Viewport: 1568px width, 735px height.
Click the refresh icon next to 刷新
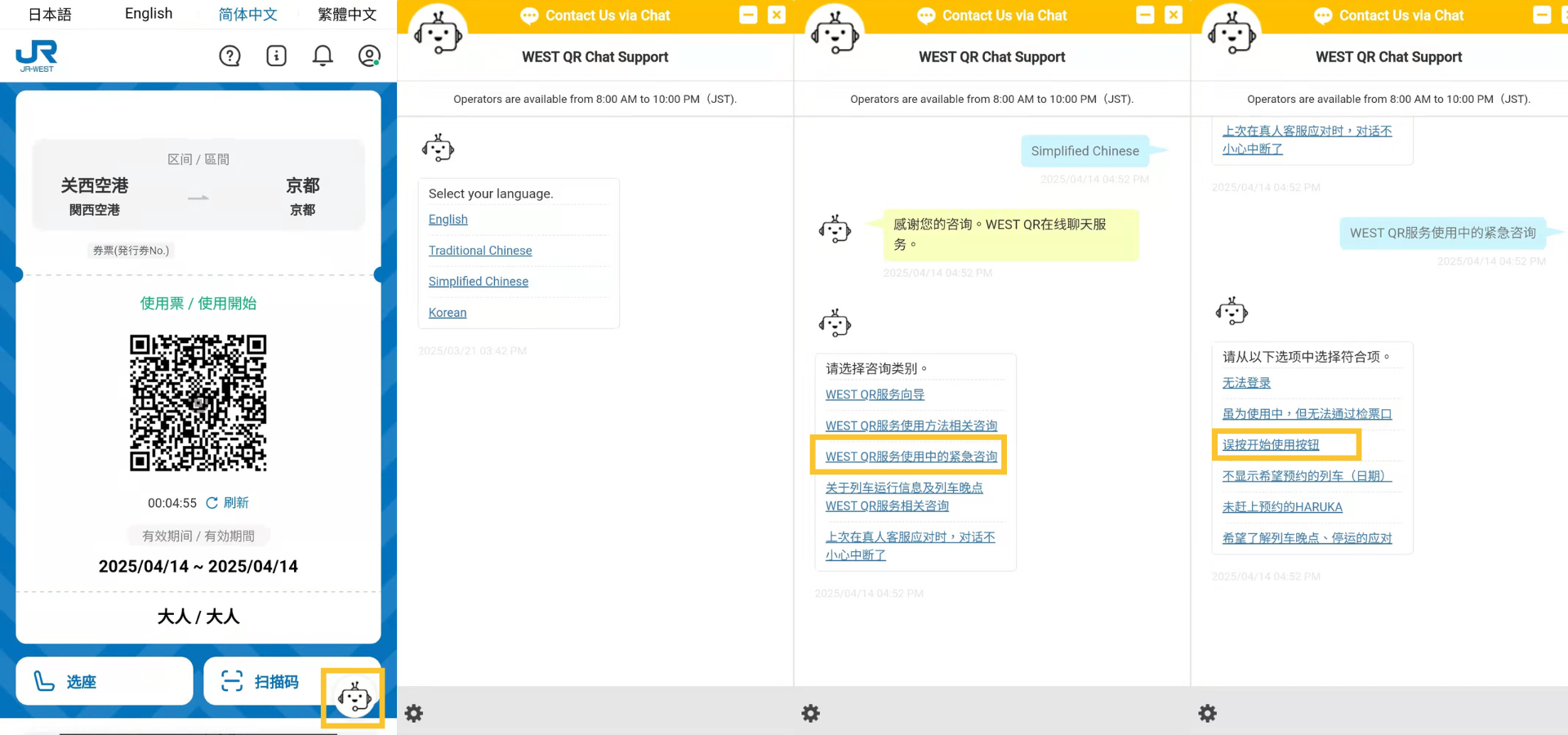click(x=212, y=503)
